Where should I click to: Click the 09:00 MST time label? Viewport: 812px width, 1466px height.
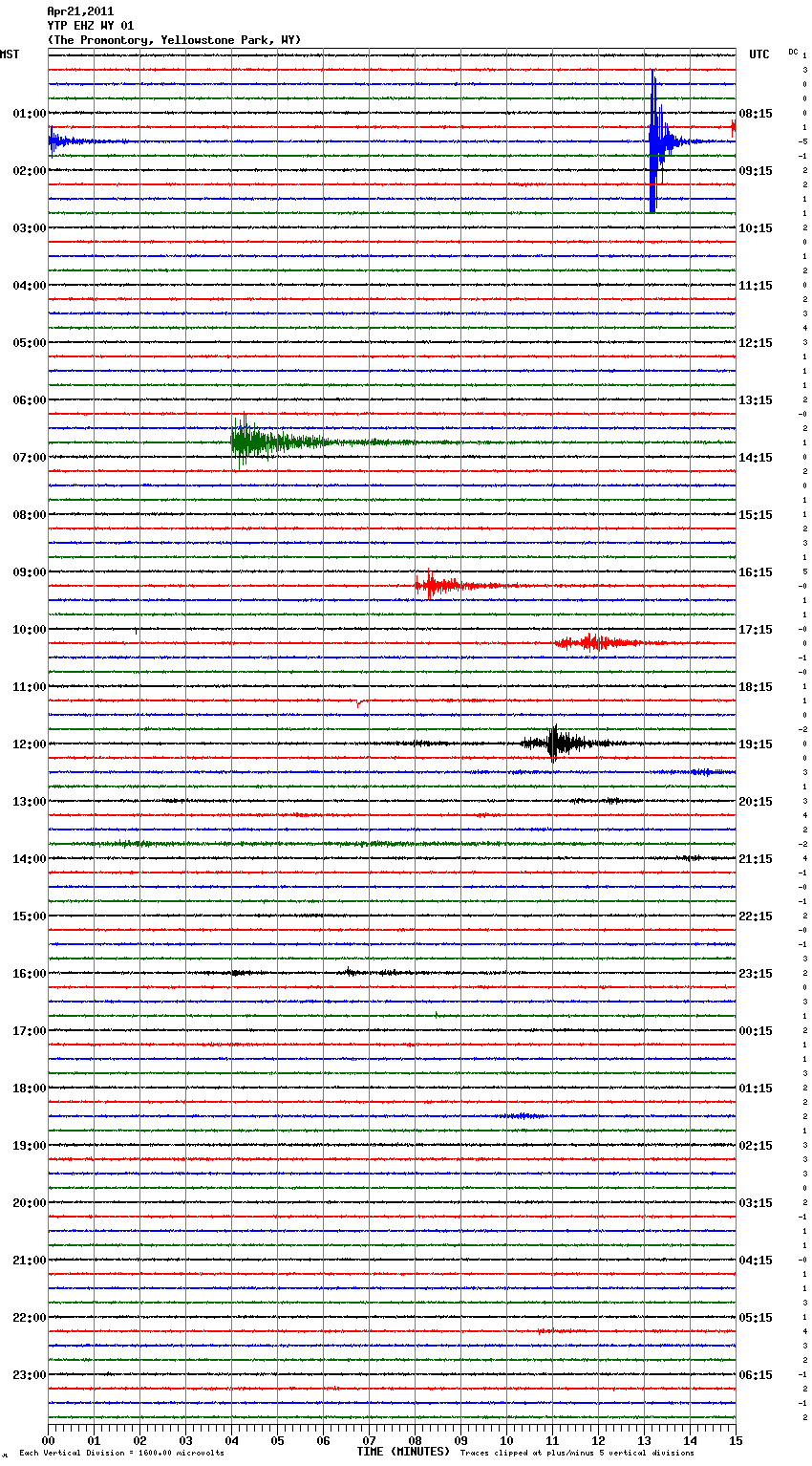(x=29, y=572)
